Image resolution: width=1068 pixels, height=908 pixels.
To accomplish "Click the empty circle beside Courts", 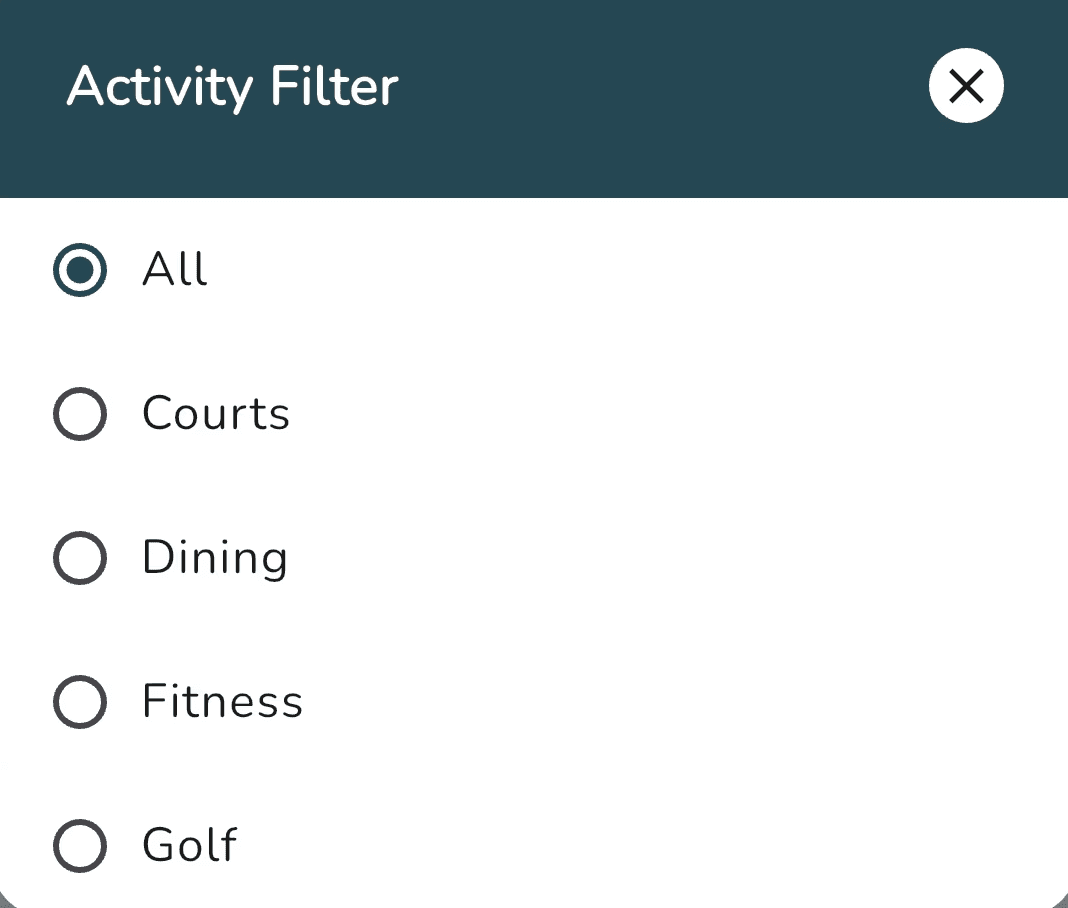I will (x=79, y=413).
